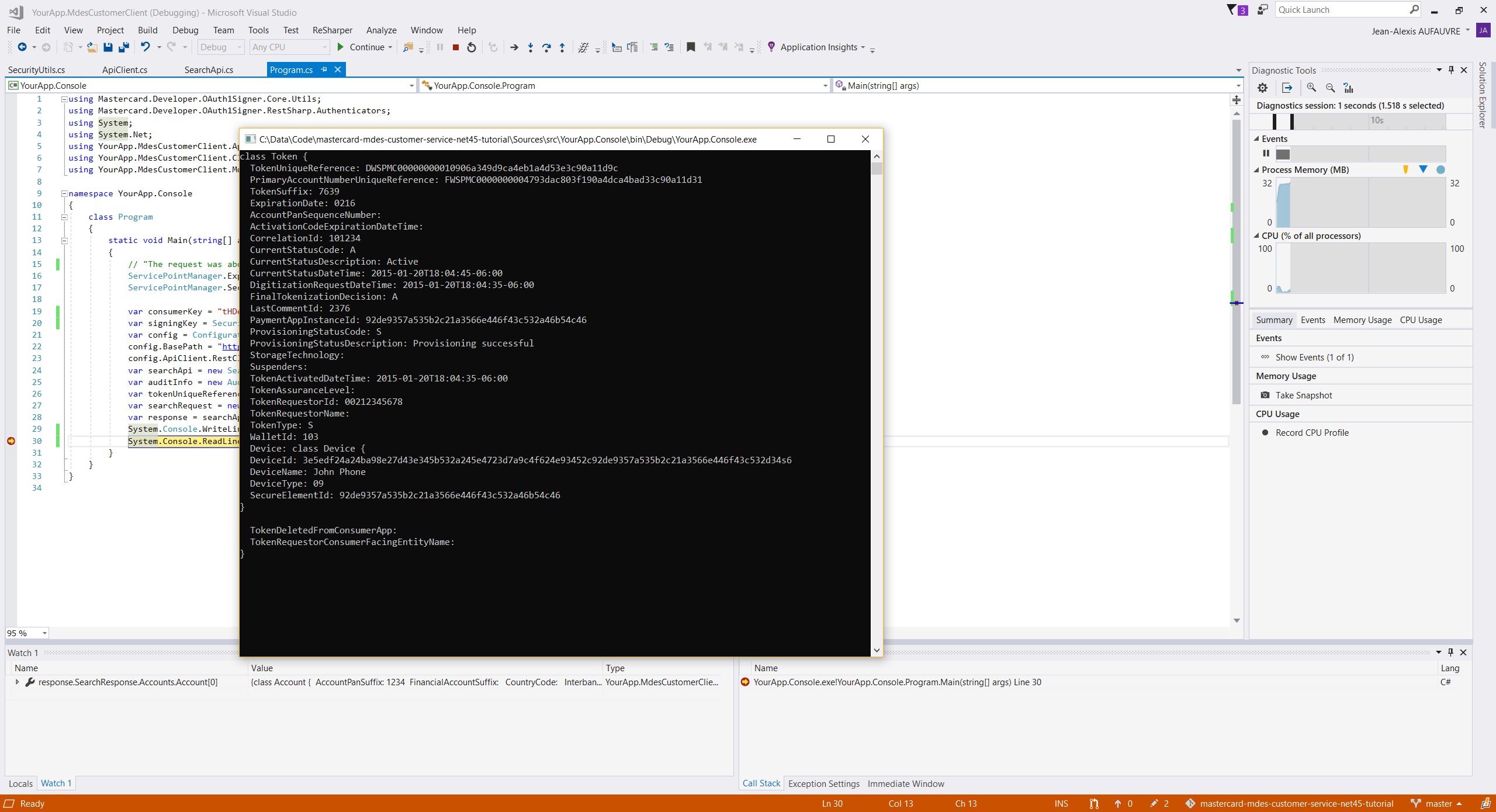Open the YourApp.Console project dropdown
The width and height of the screenshot is (1496, 812).
pyautogui.click(x=212, y=85)
